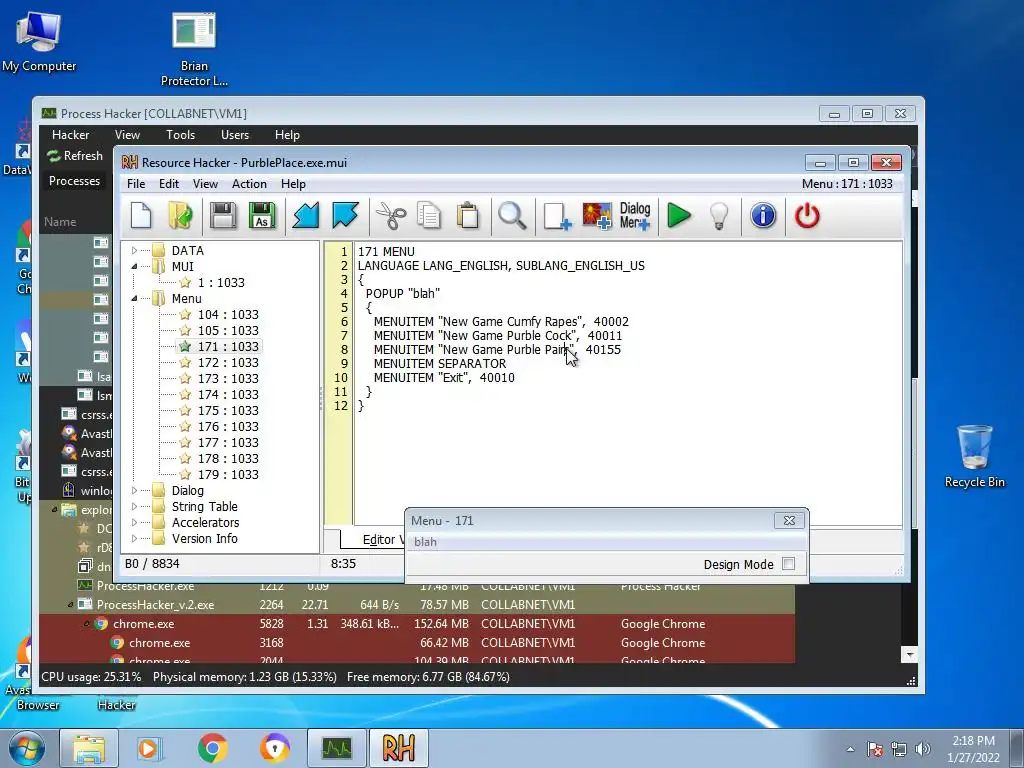Image resolution: width=1024 pixels, height=768 pixels.
Task: Open the Tools menu in Process Hacker
Action: click(x=180, y=135)
